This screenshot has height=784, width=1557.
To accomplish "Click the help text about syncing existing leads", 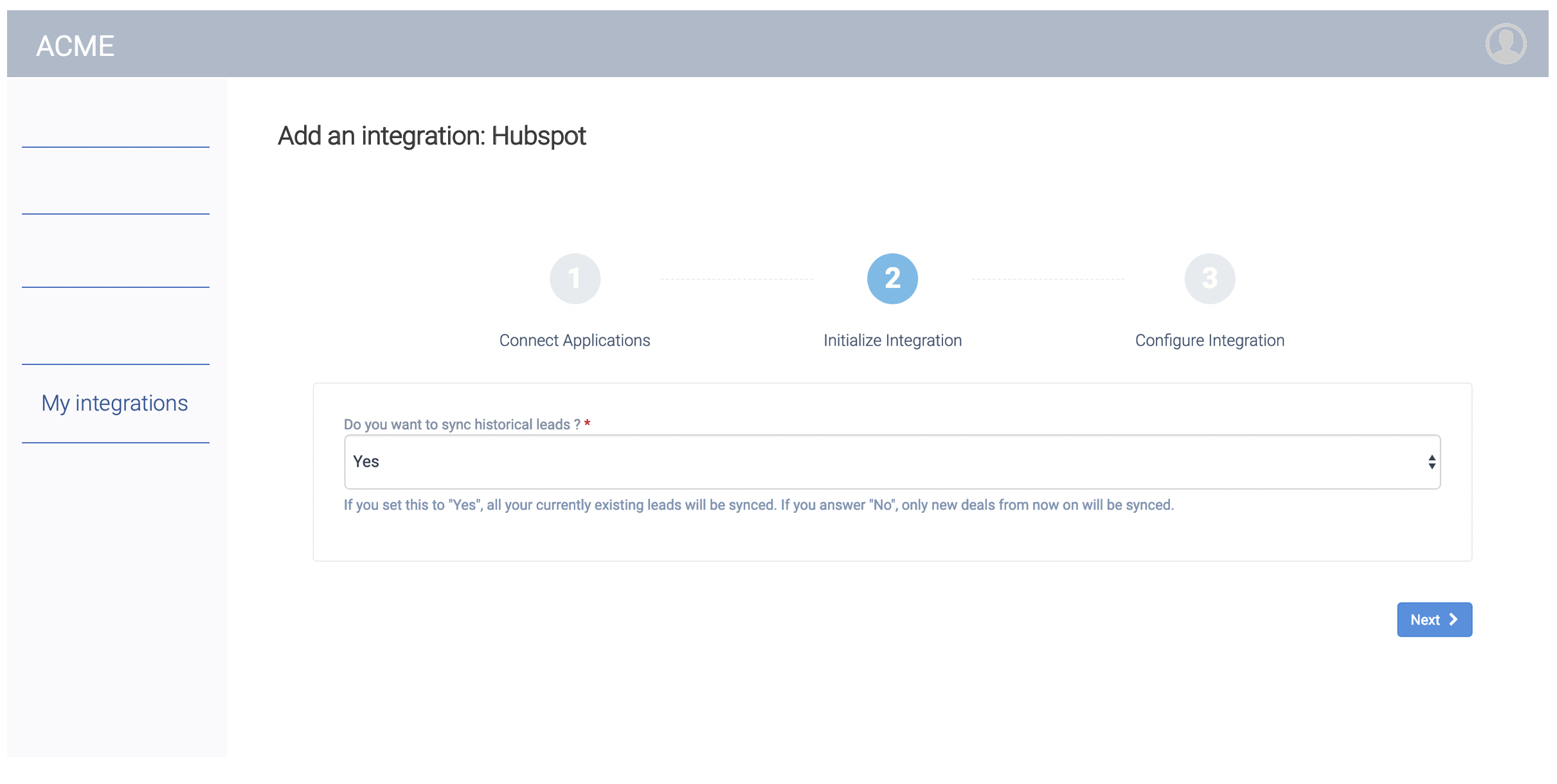I will point(759,505).
